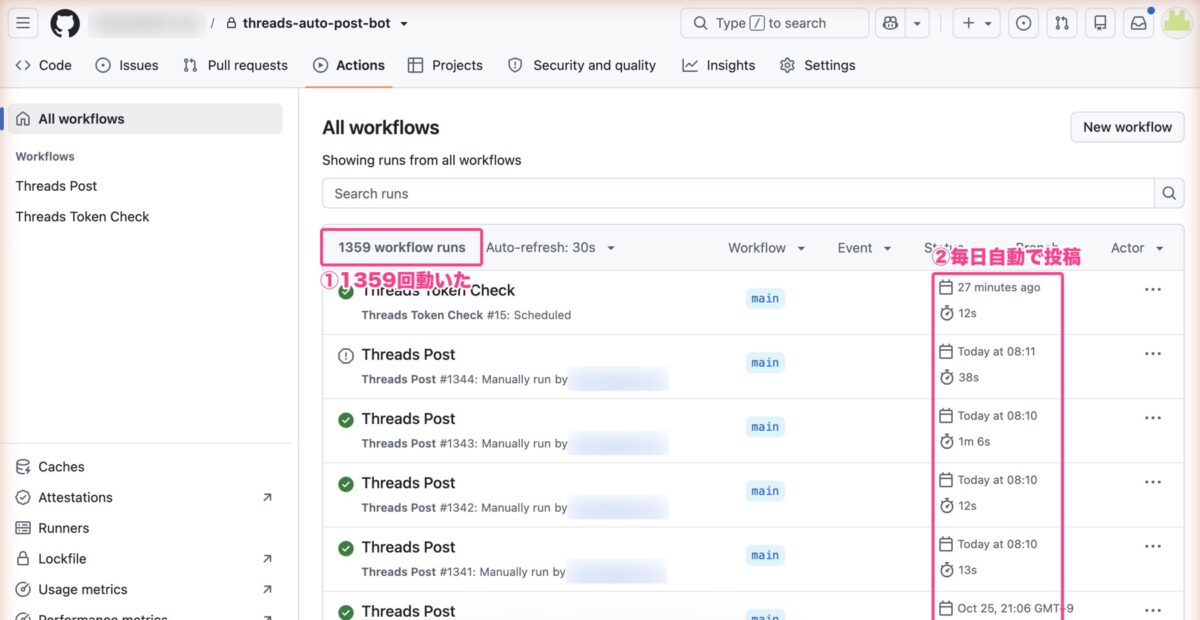Open the issues shortcut icon in header

click(x=1023, y=23)
